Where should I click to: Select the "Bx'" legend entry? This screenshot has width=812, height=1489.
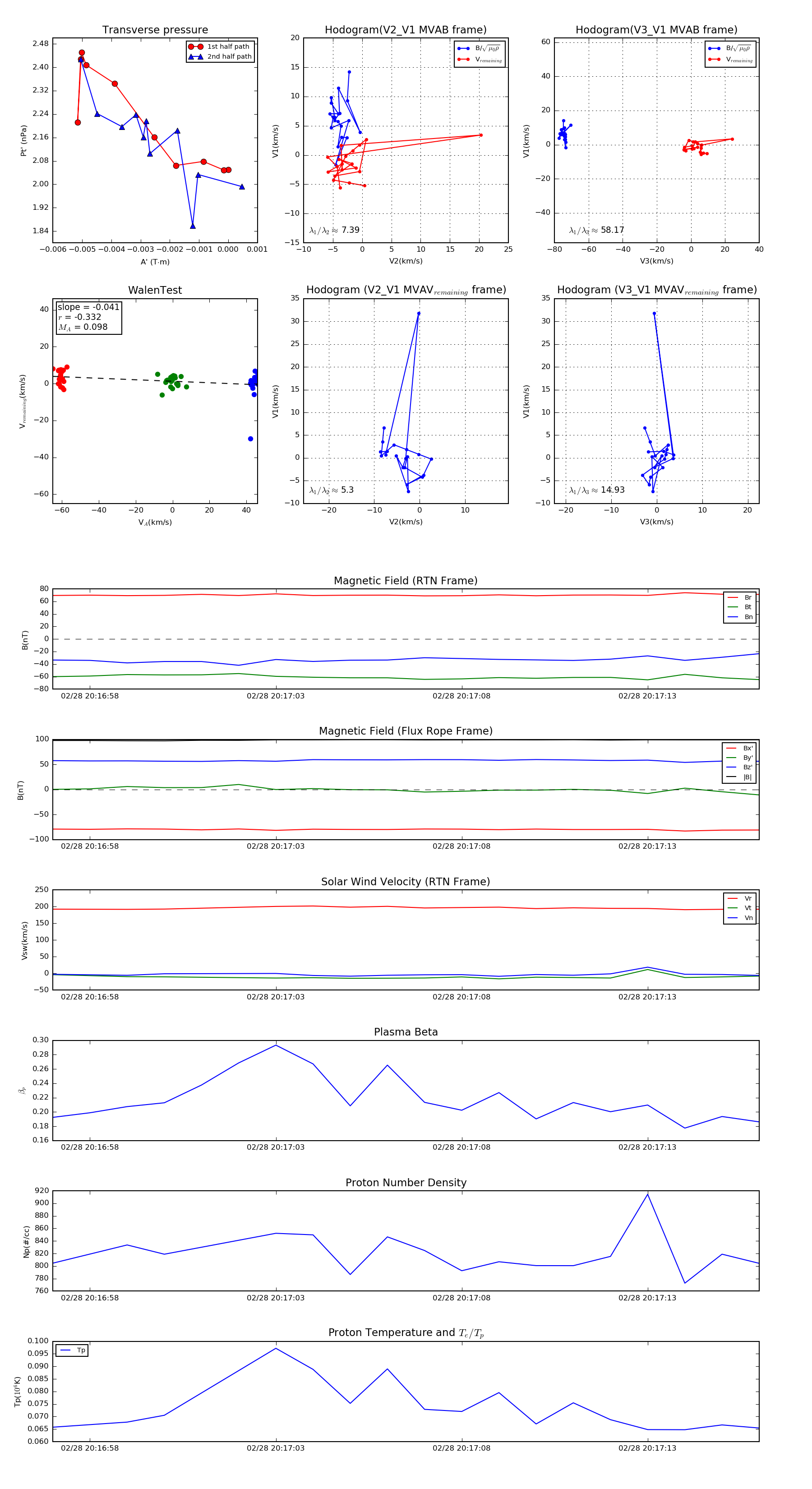click(x=739, y=749)
